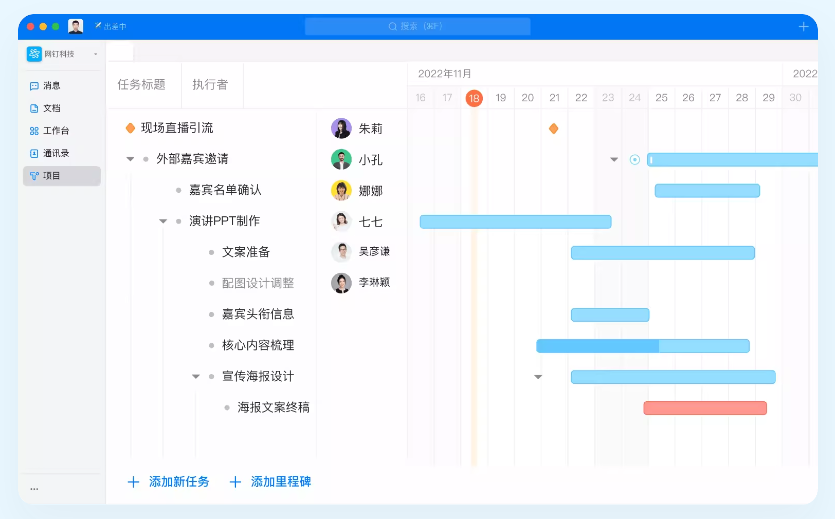
Task: Click 吴彦谦's avatar
Action: pyautogui.click(x=341, y=252)
